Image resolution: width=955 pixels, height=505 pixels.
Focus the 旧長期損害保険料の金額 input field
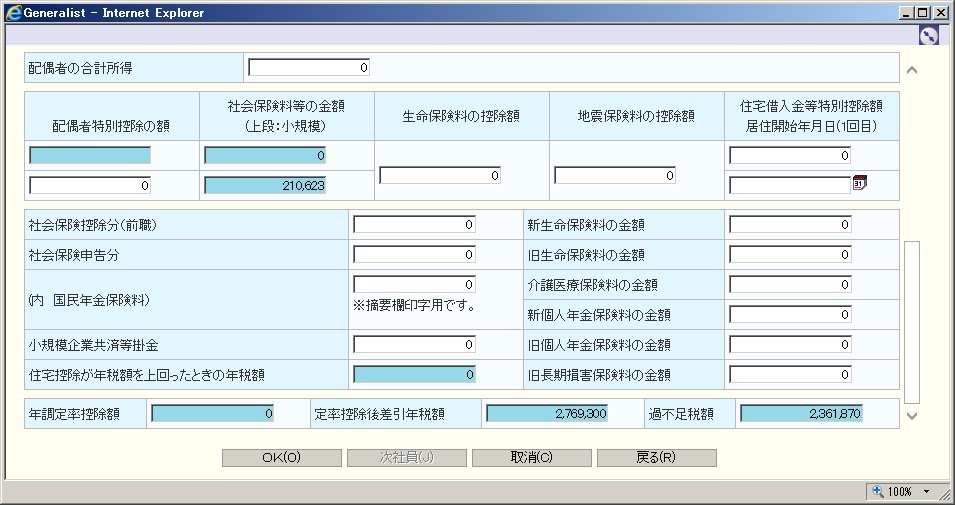click(790, 375)
